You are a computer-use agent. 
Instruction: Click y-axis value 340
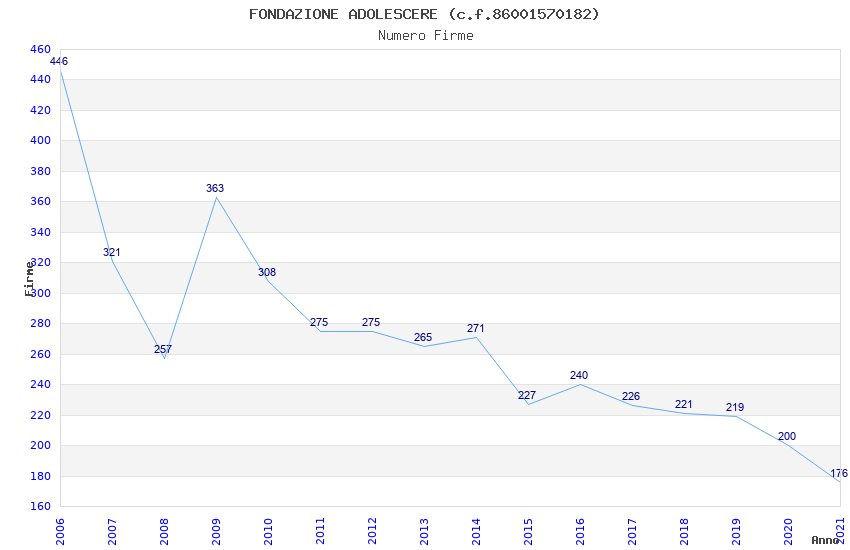[41, 232]
